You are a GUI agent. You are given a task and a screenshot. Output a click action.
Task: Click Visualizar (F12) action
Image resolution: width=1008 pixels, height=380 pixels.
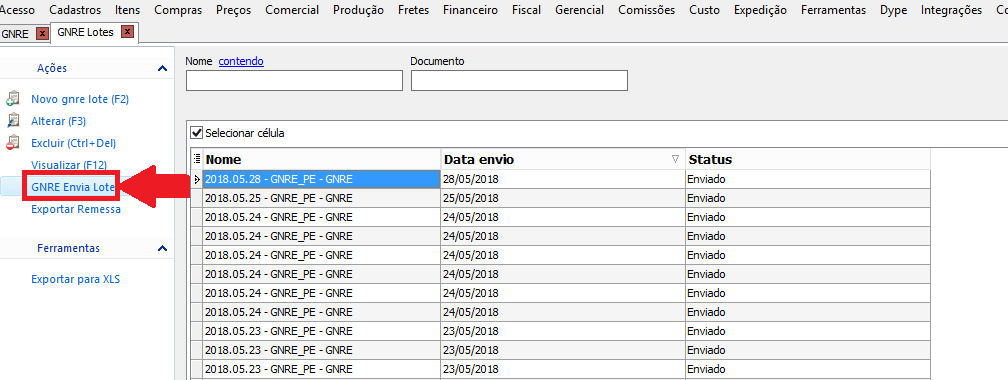coord(69,165)
